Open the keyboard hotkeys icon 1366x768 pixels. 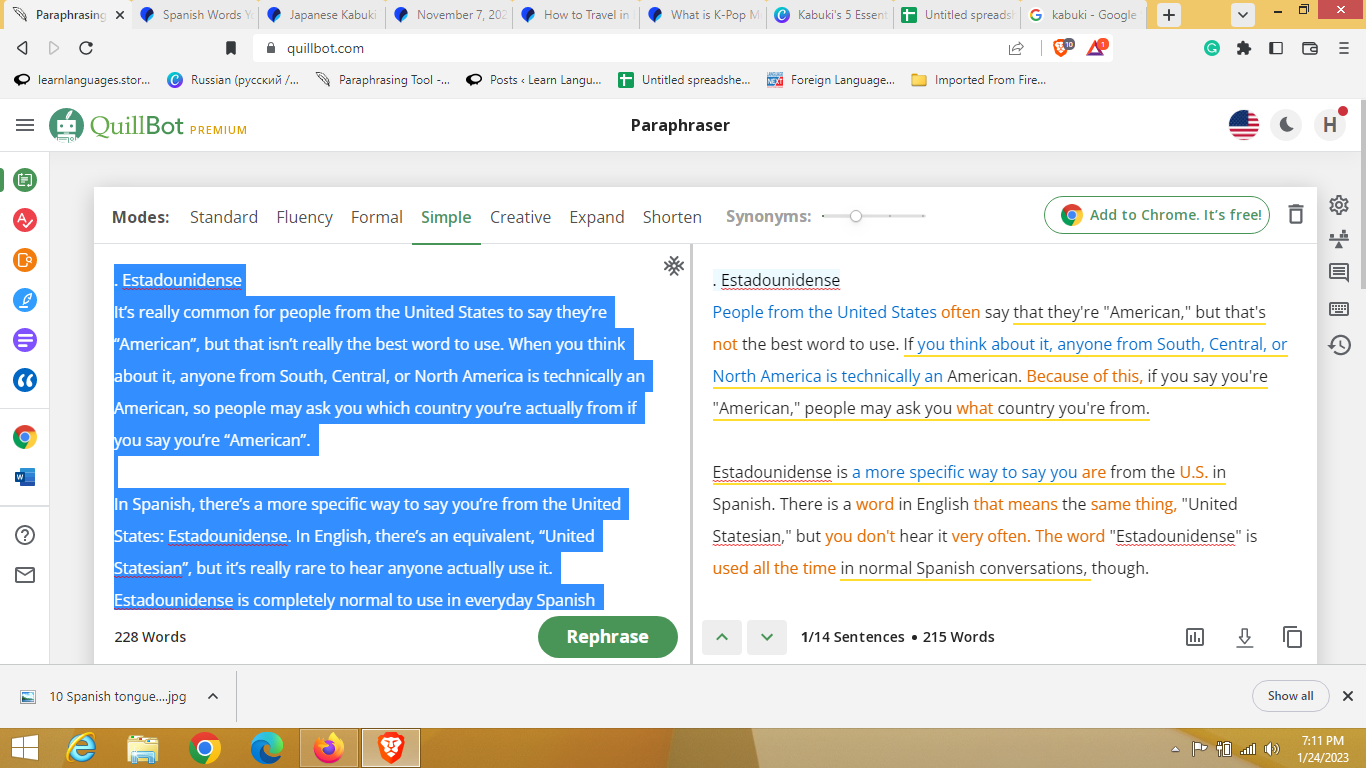(x=1339, y=309)
